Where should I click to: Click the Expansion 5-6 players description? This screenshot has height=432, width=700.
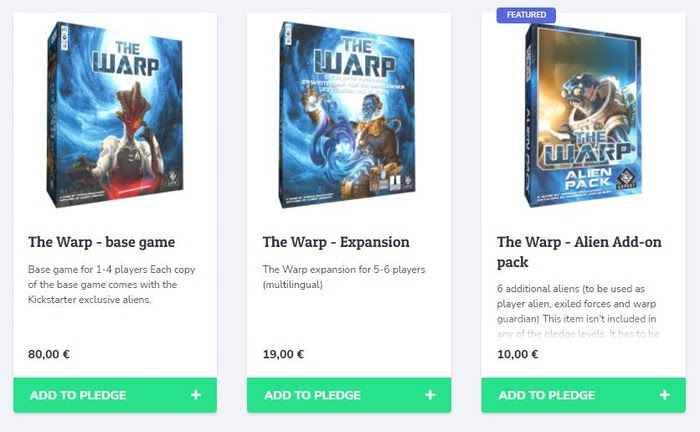[x=344, y=277]
